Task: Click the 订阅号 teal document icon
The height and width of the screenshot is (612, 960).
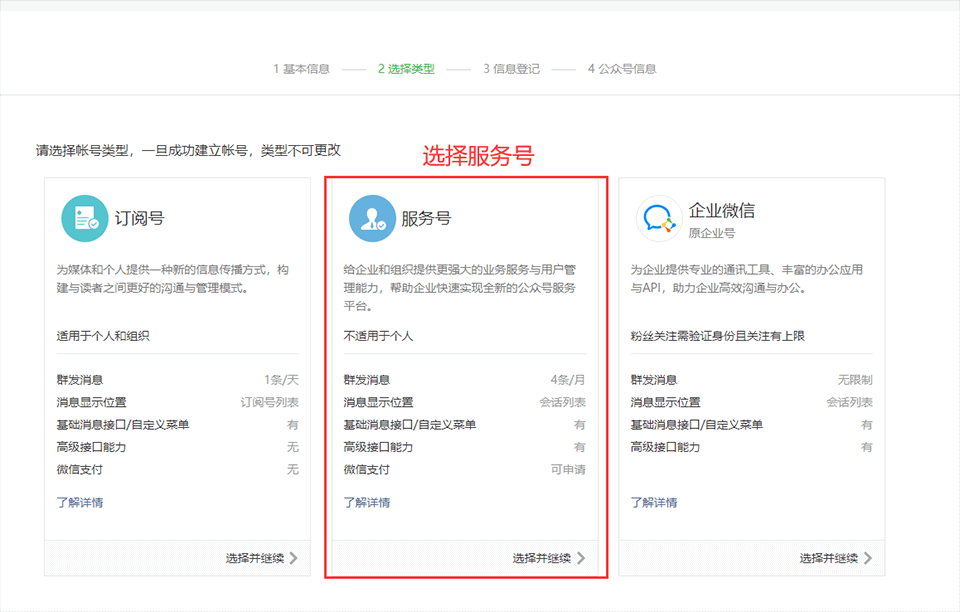Action: click(84, 218)
